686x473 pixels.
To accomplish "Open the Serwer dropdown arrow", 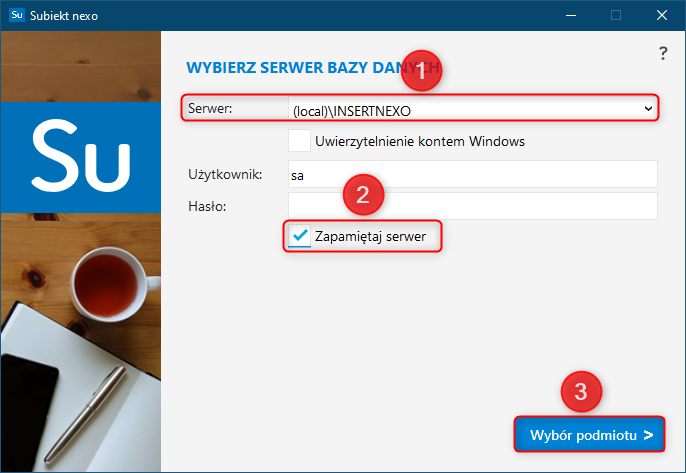I will (648, 109).
